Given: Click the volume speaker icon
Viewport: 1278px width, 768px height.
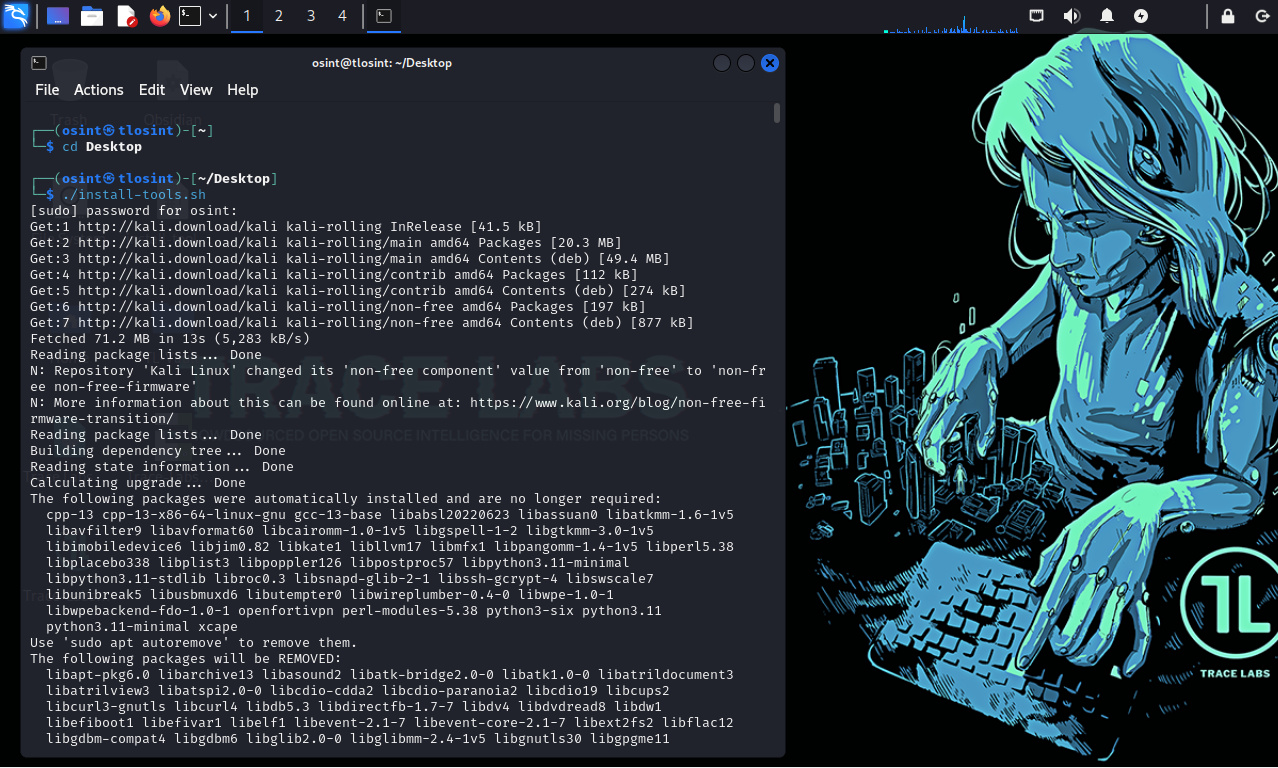Looking at the screenshot, I should 1071,16.
